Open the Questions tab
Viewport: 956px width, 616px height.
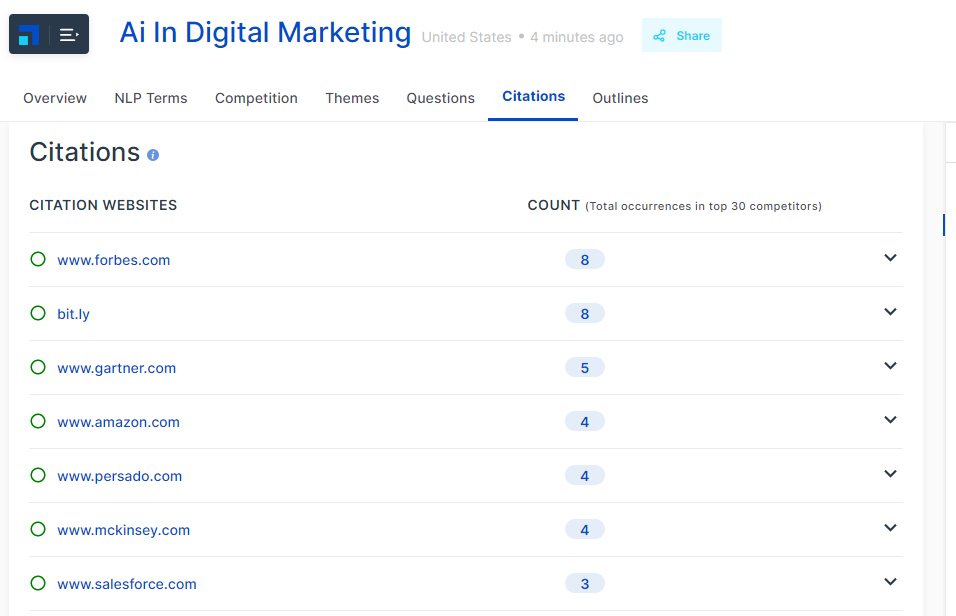440,98
